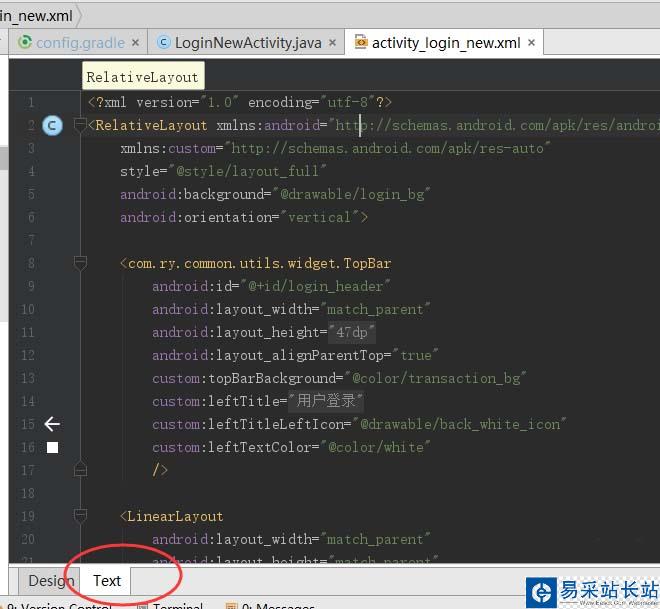
Task: Click the @+id/login_header value
Action: coord(316,286)
